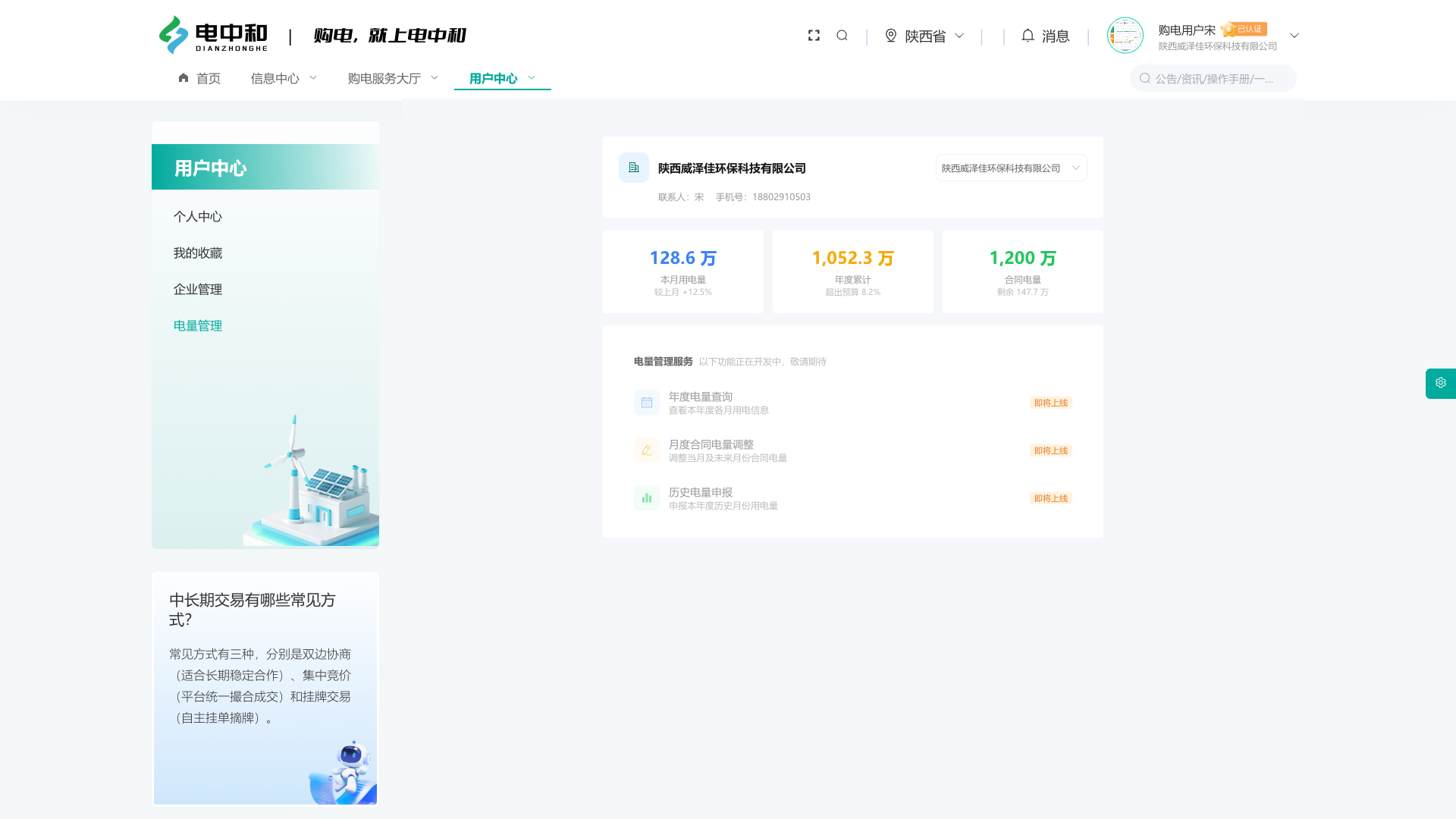Click the 用户中心 sidebar header
The image size is (1456, 819).
(265, 167)
